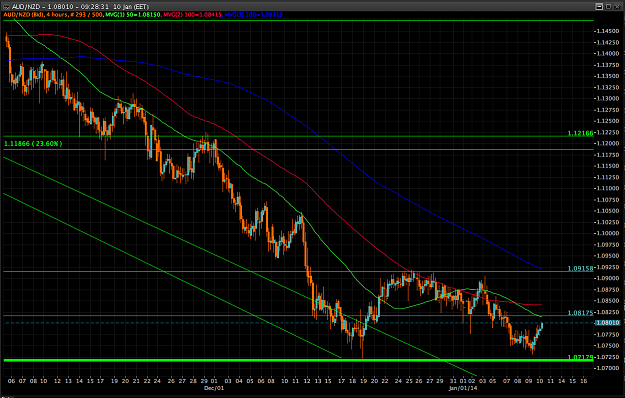Viewport: 625px width, 398px height.
Task: Click the 1.12166 horizontal line label
Action: (580, 133)
